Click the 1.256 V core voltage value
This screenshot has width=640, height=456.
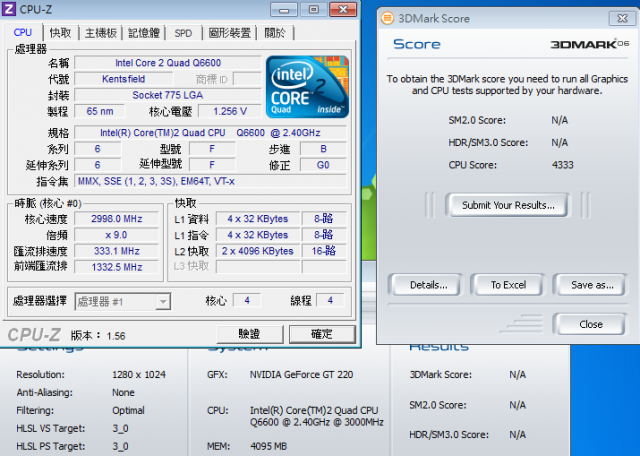230,111
